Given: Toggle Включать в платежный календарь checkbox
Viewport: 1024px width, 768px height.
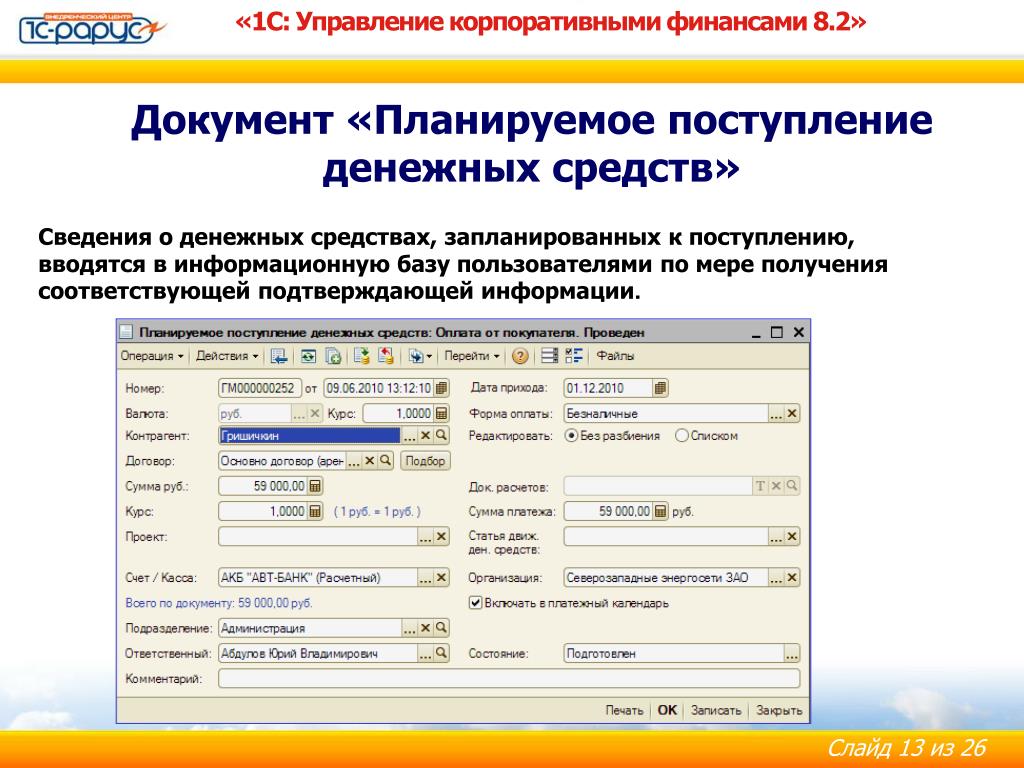Looking at the screenshot, I should pyautogui.click(x=475, y=603).
